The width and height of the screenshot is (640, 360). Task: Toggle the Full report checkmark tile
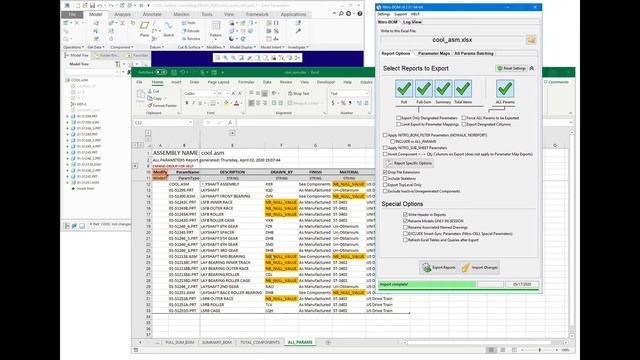(x=404, y=89)
